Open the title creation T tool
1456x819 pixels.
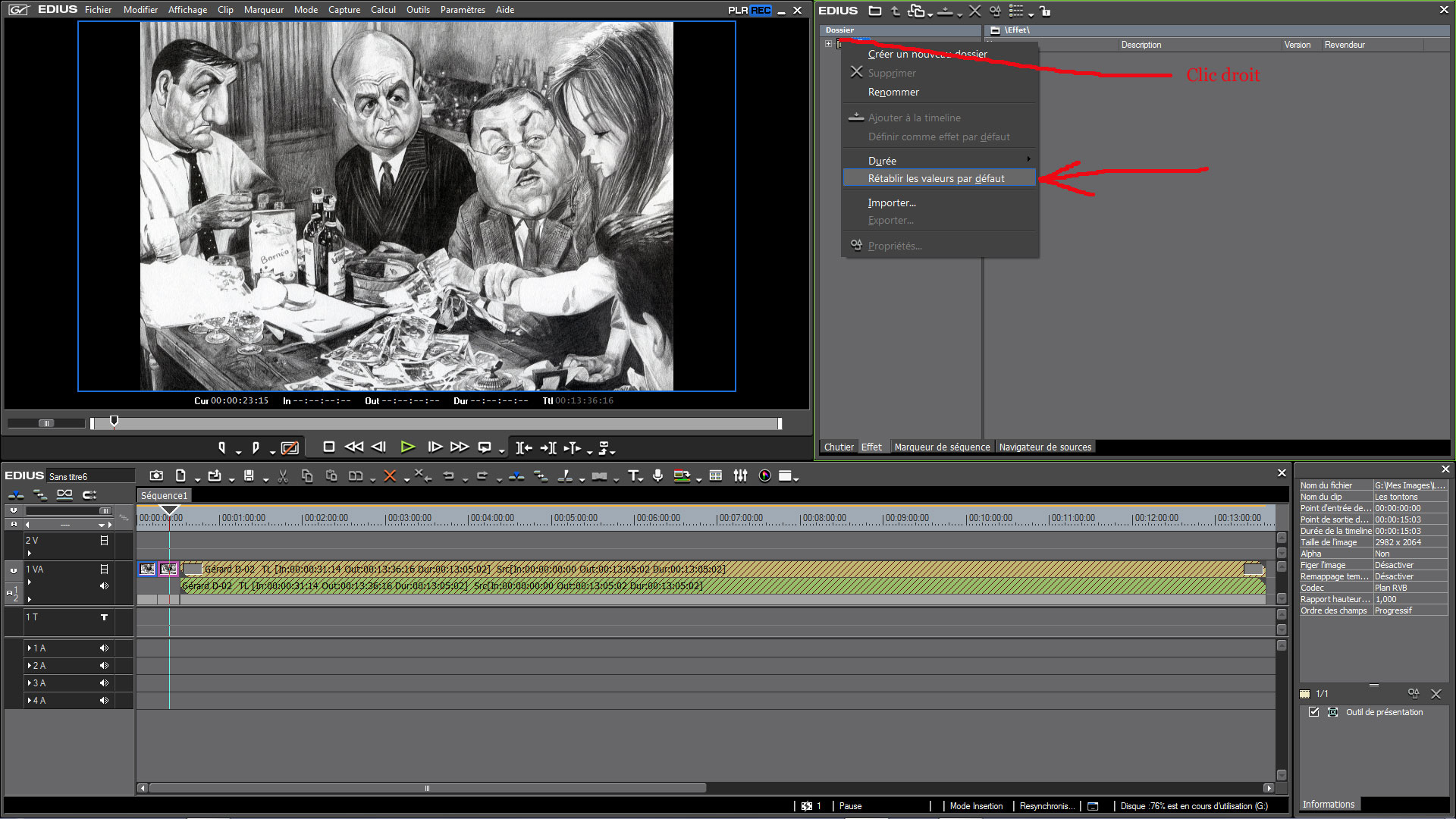[x=633, y=476]
